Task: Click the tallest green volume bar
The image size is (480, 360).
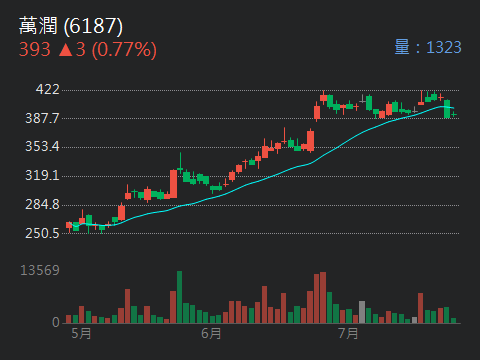Action: pos(179,297)
